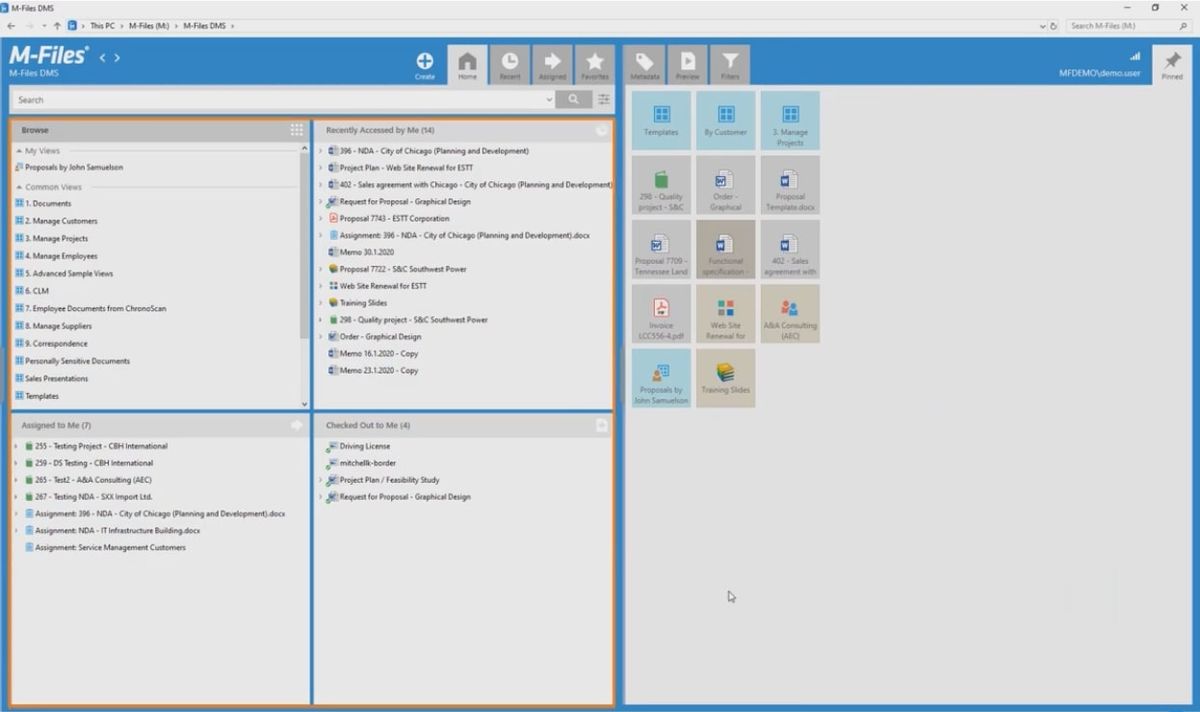Screen dimensions: 1200x712
Task: Open the A&A Consulting (AEC) tile
Action: click(x=790, y=314)
